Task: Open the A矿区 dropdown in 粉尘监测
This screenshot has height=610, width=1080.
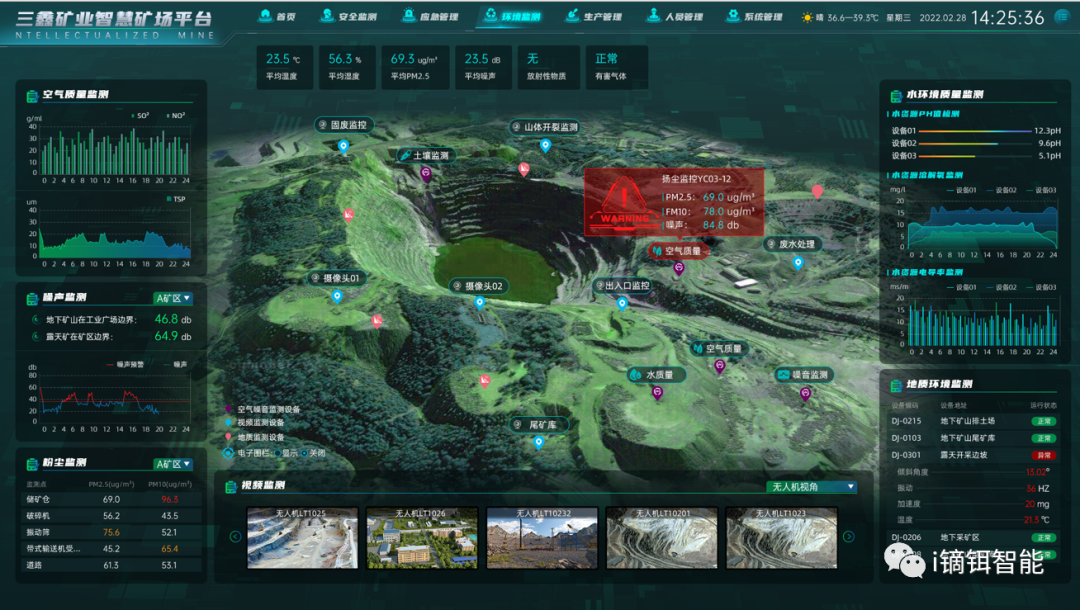Action: point(173,464)
